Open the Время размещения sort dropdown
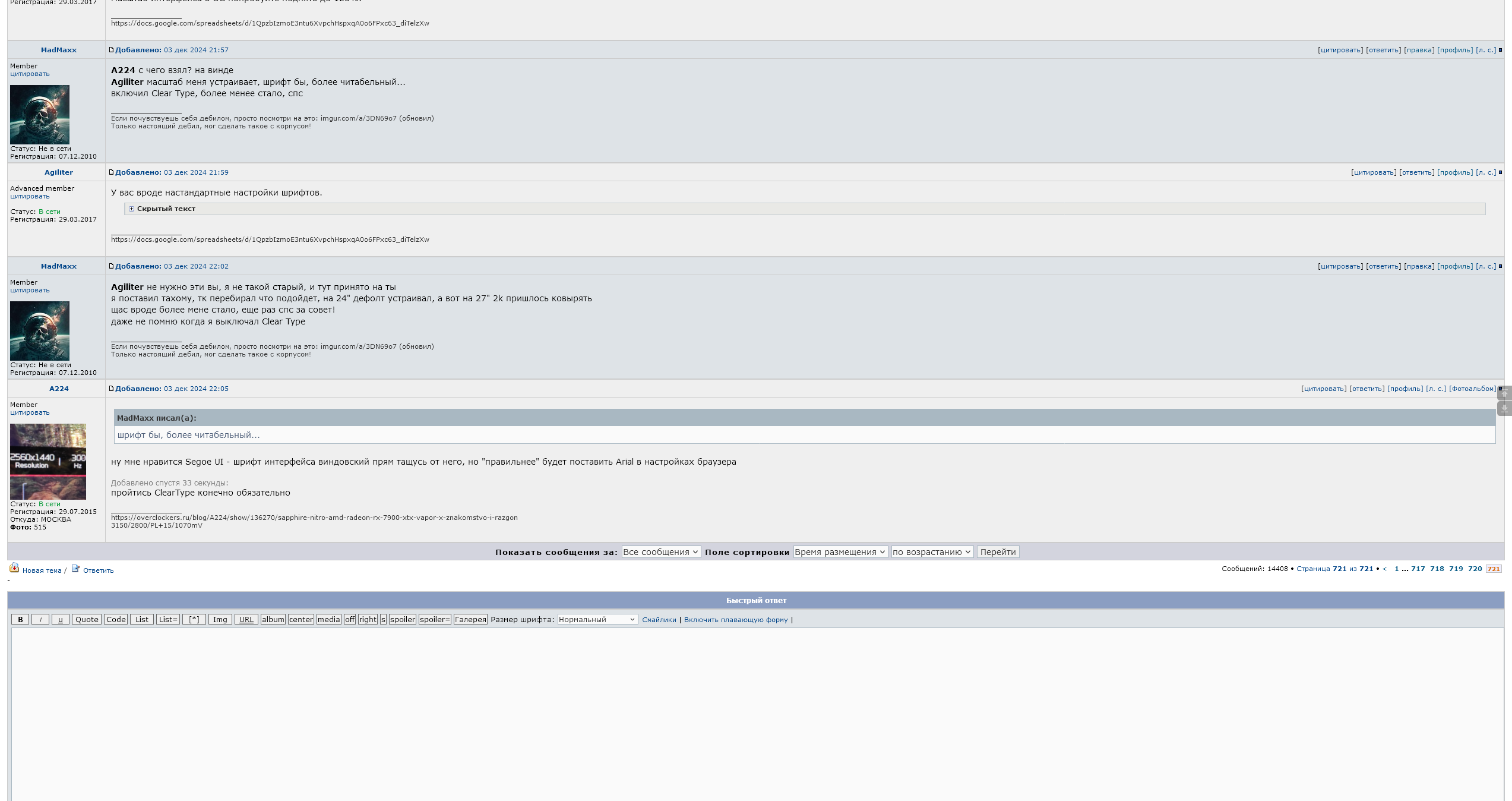The width and height of the screenshot is (1512, 801). pyautogui.click(x=840, y=552)
